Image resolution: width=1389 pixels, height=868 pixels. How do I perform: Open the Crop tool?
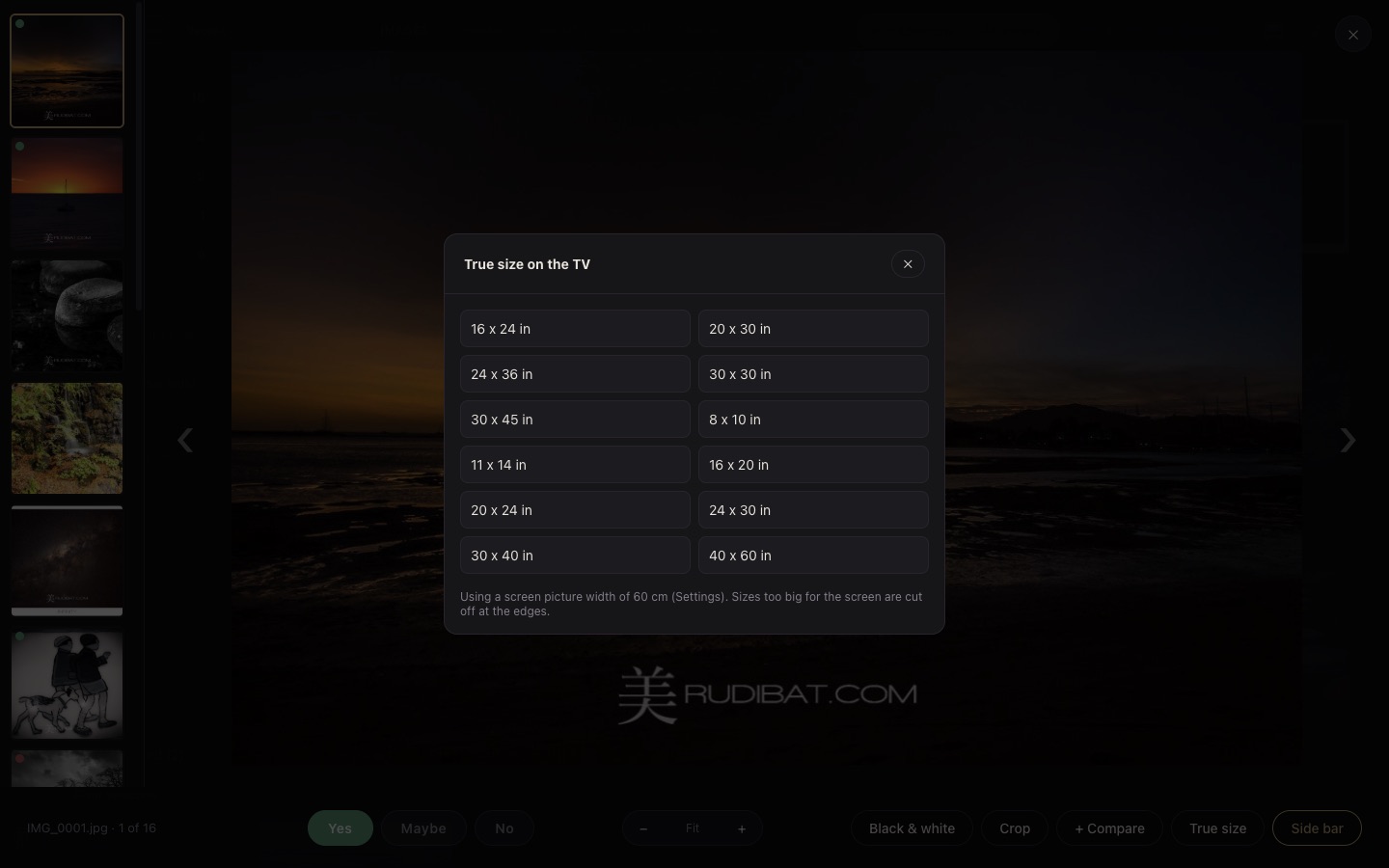(x=1015, y=828)
